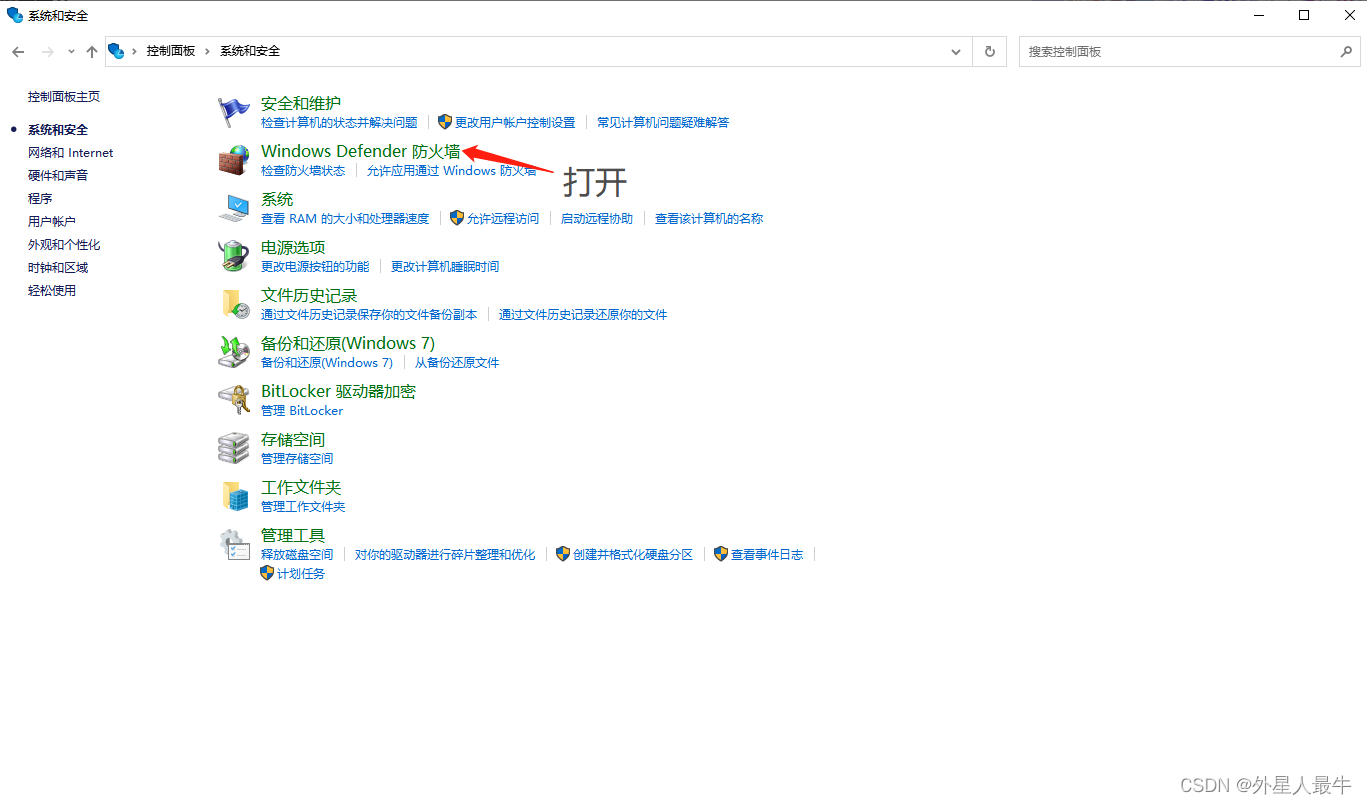Click 管理工作文件夹 link
Image resolution: width=1367 pixels, height=805 pixels.
303,507
